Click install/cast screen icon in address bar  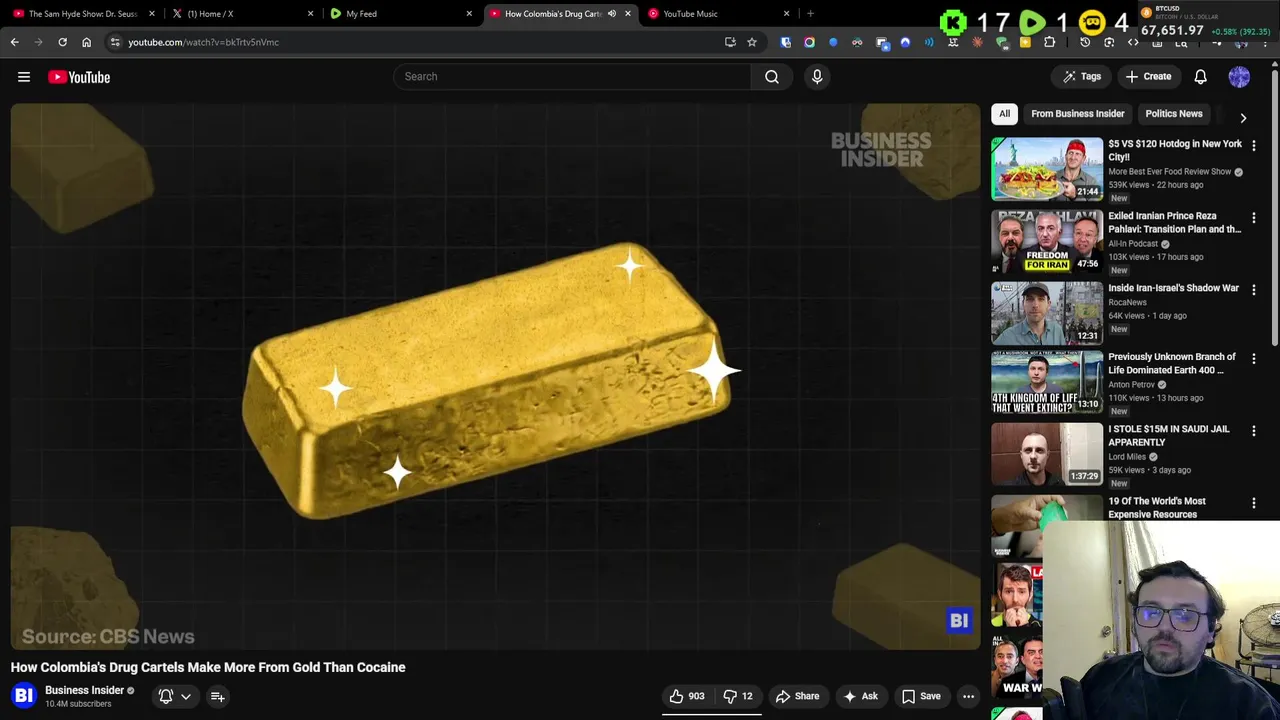[730, 42]
